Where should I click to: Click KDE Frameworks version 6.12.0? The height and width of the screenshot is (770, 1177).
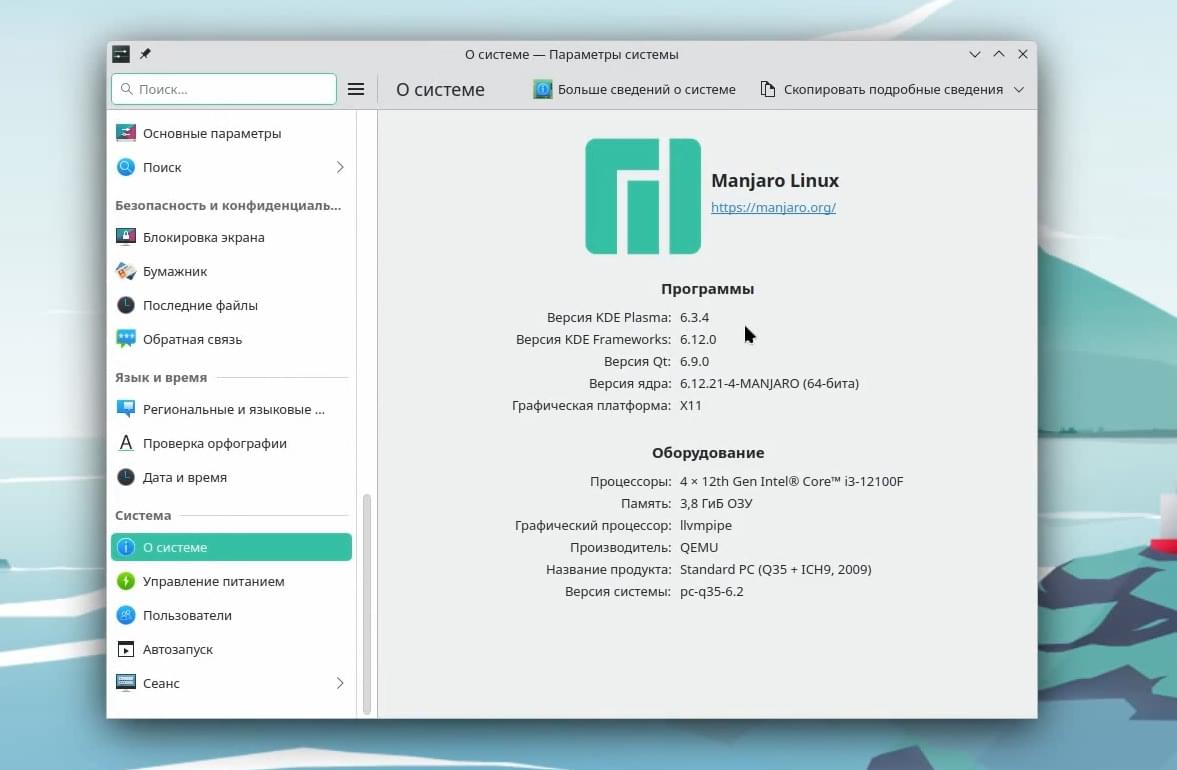pyautogui.click(x=698, y=339)
